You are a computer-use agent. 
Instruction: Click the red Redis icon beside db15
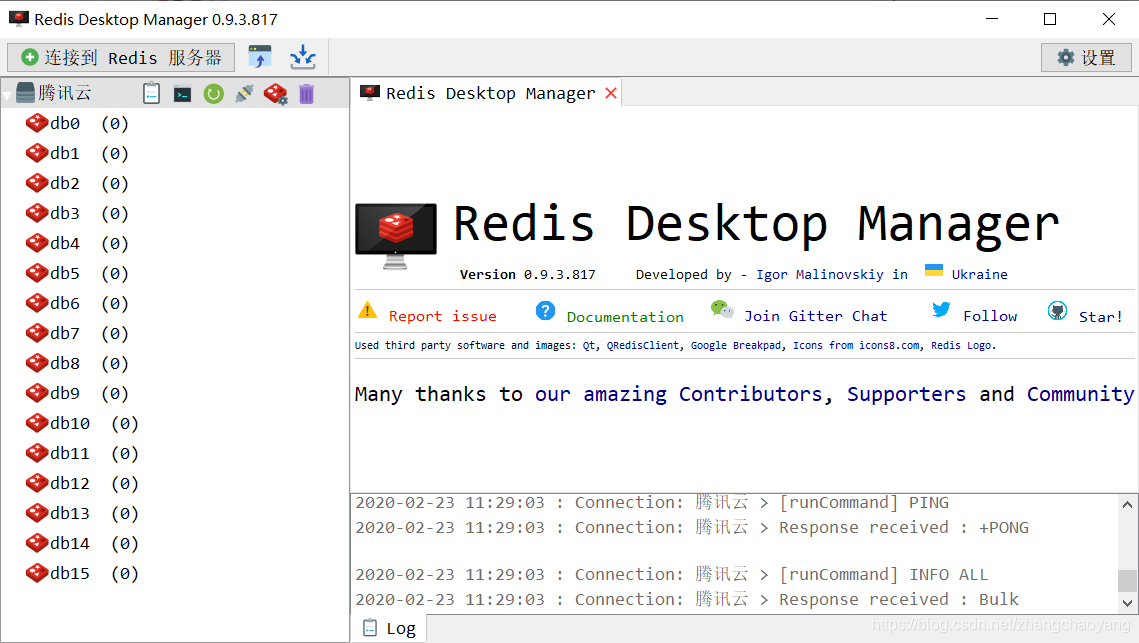(36, 573)
